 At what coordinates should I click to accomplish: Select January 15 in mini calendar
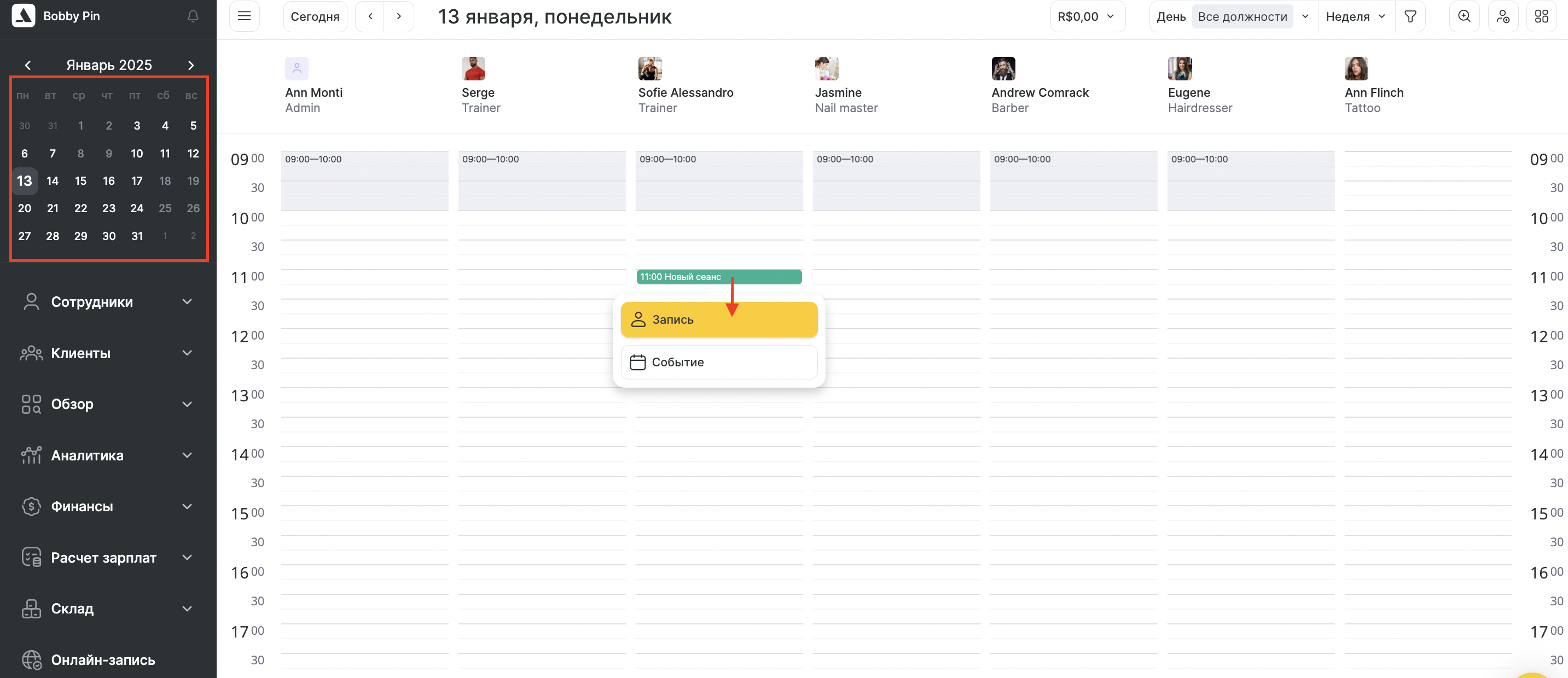[x=80, y=181]
